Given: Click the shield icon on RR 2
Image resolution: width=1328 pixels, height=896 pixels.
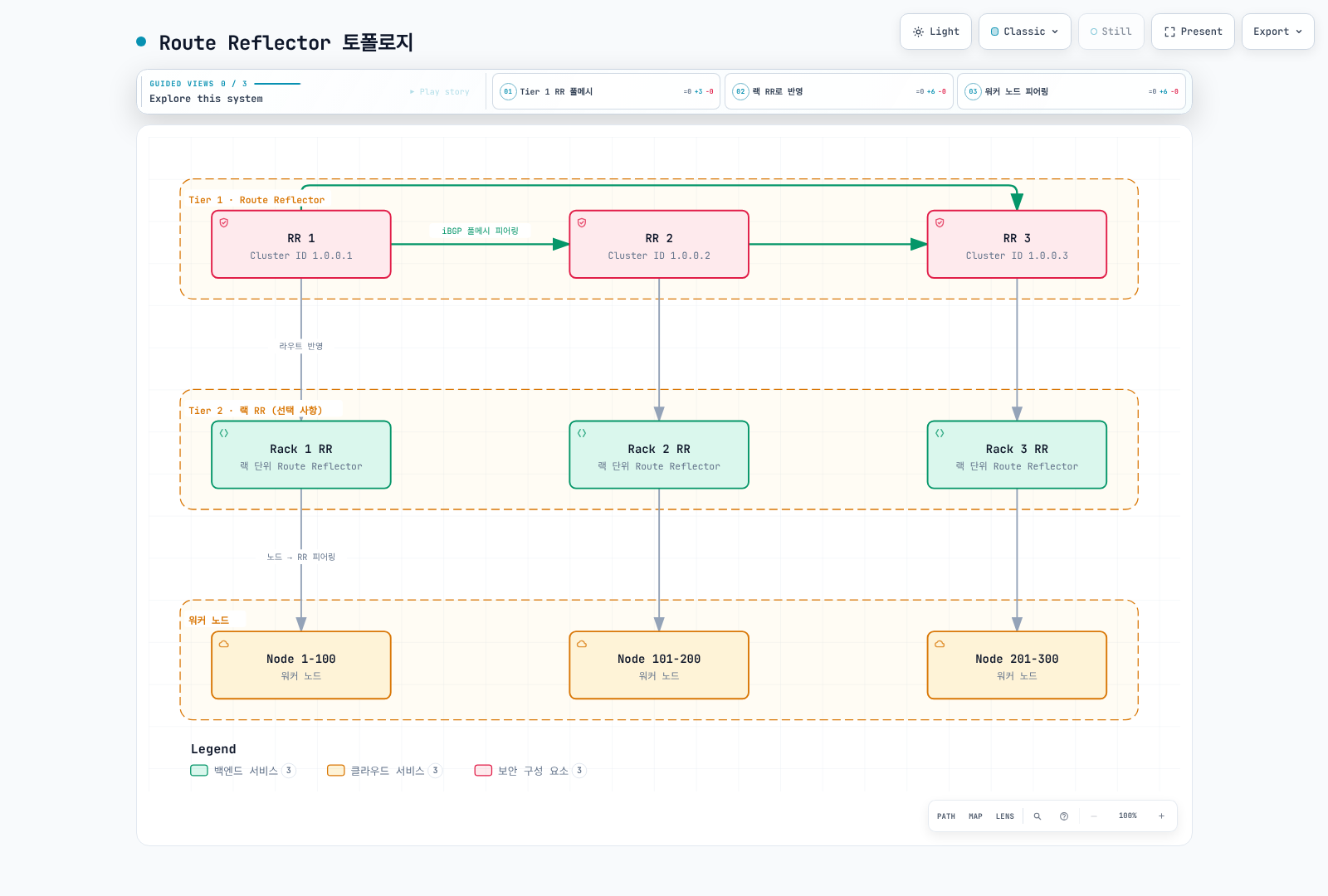Looking at the screenshot, I should 582,223.
